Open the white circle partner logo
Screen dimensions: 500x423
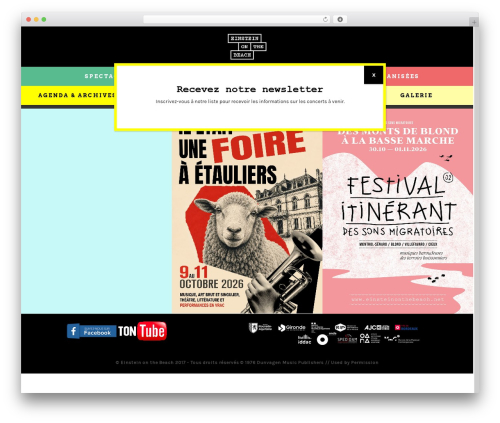click(322, 340)
